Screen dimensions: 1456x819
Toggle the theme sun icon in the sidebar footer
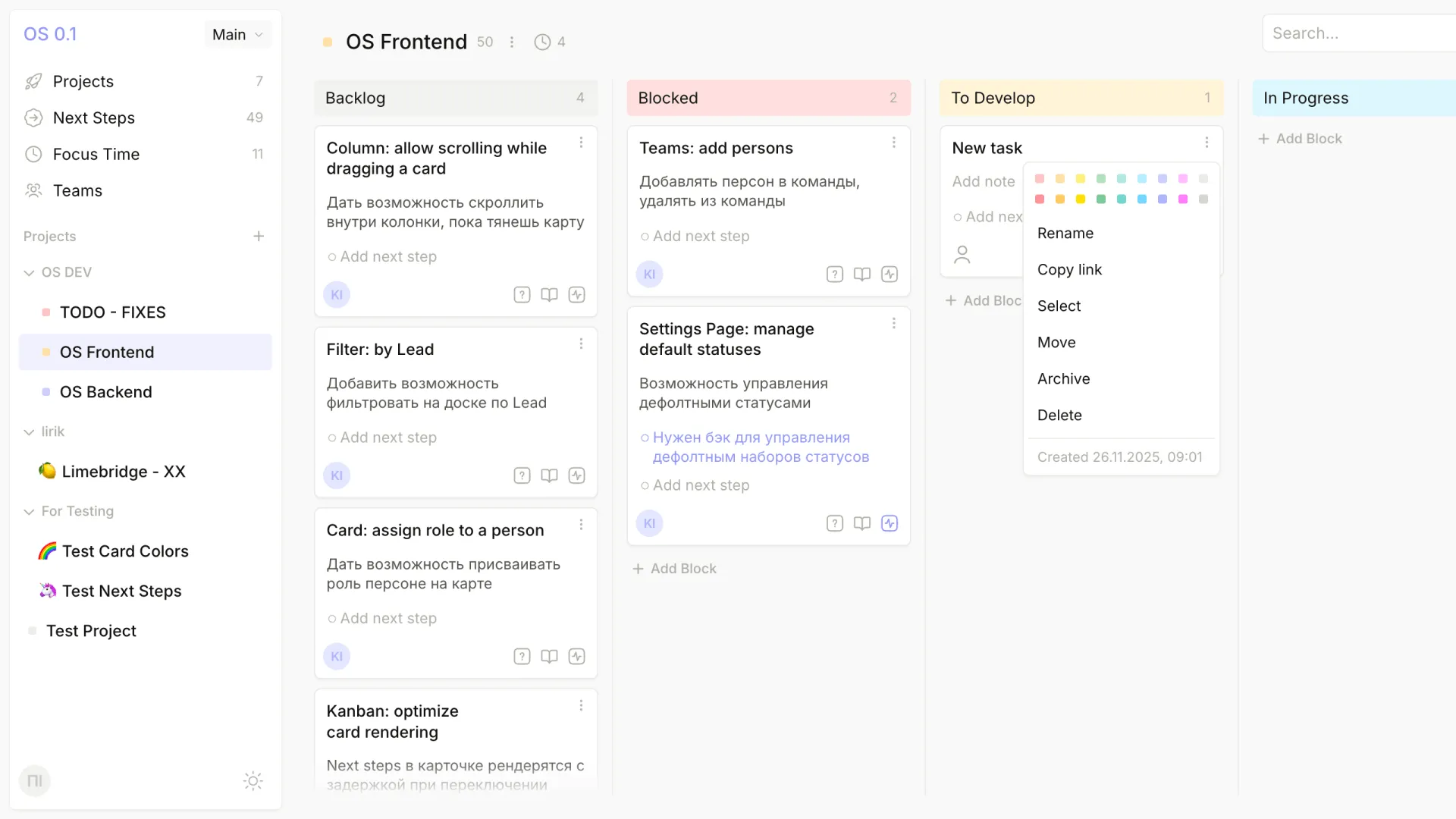tap(253, 780)
